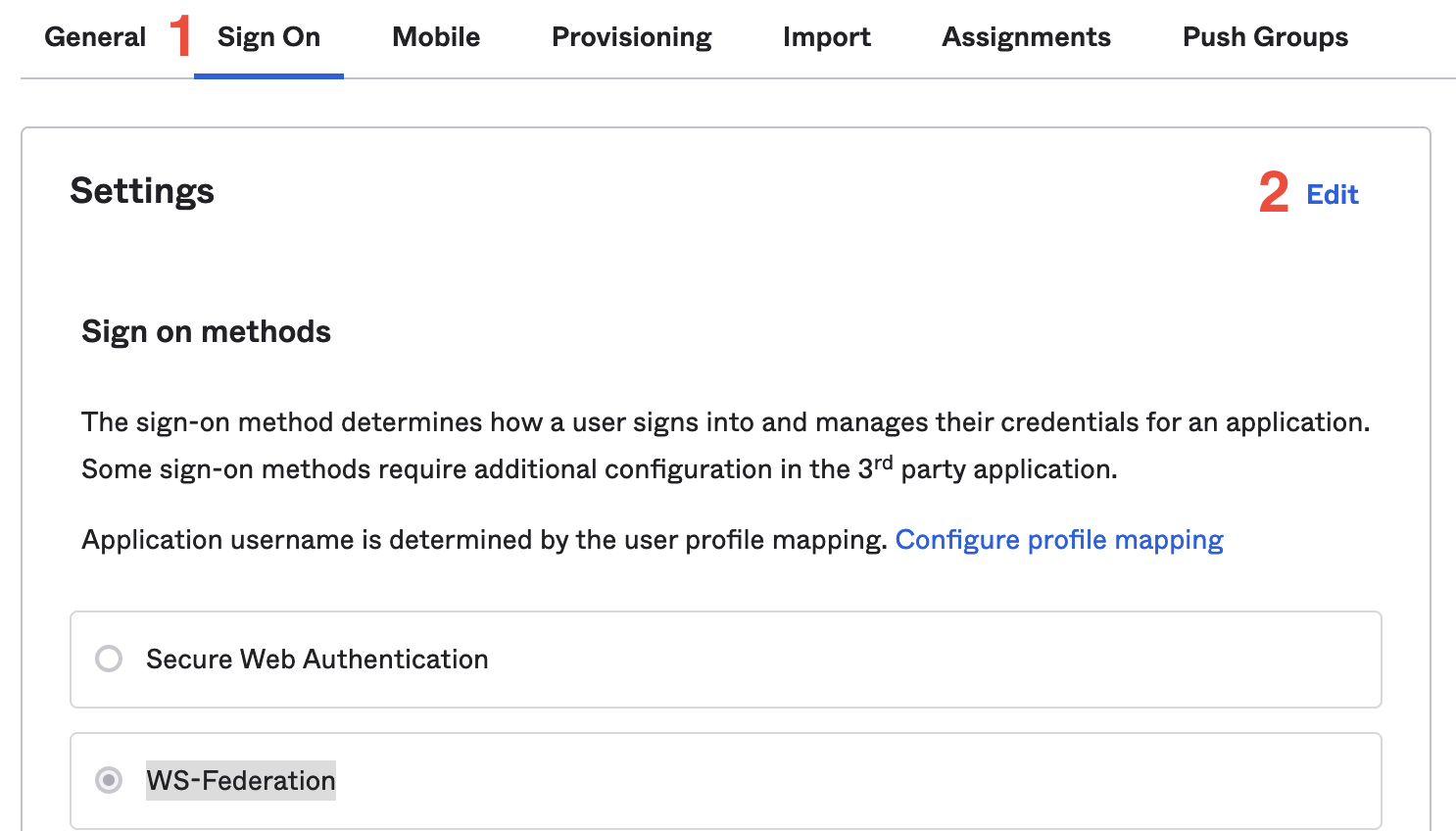Click empty space right of Secure Web Authentication
1456x831 pixels.
931,660
